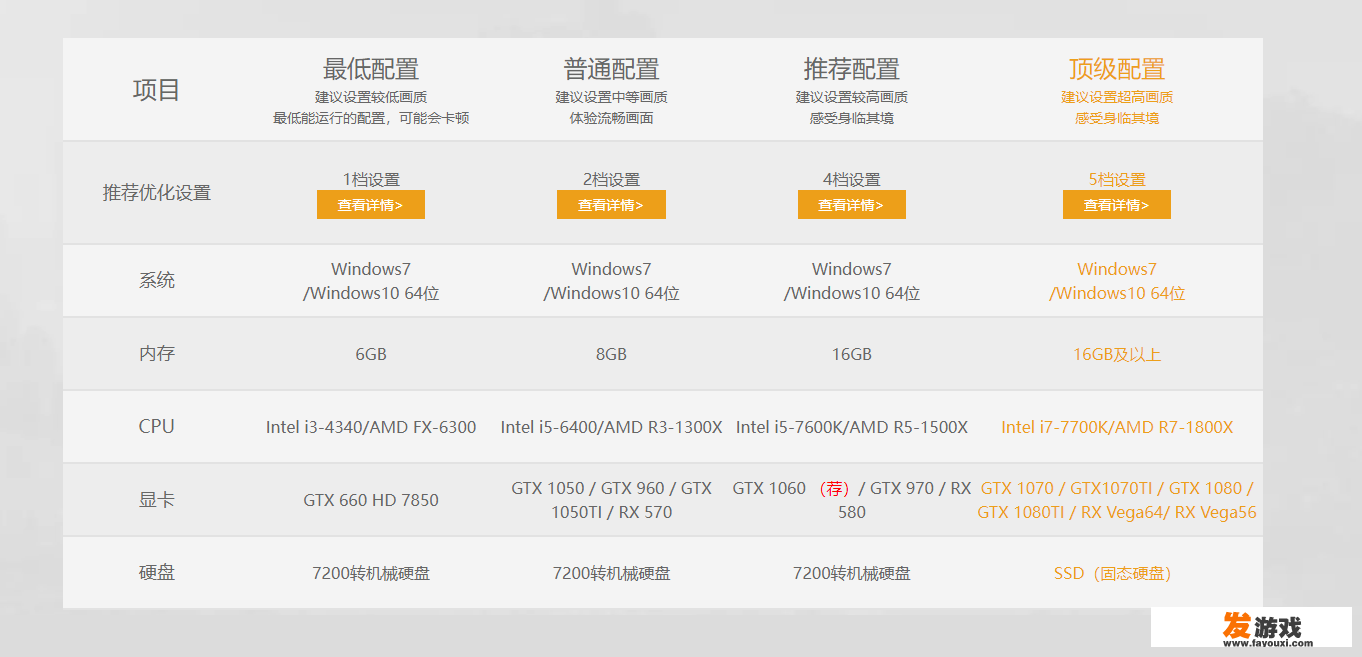Screen dimensions: 1362x657
Task: Select the 系统 row label
Action: (x=157, y=280)
